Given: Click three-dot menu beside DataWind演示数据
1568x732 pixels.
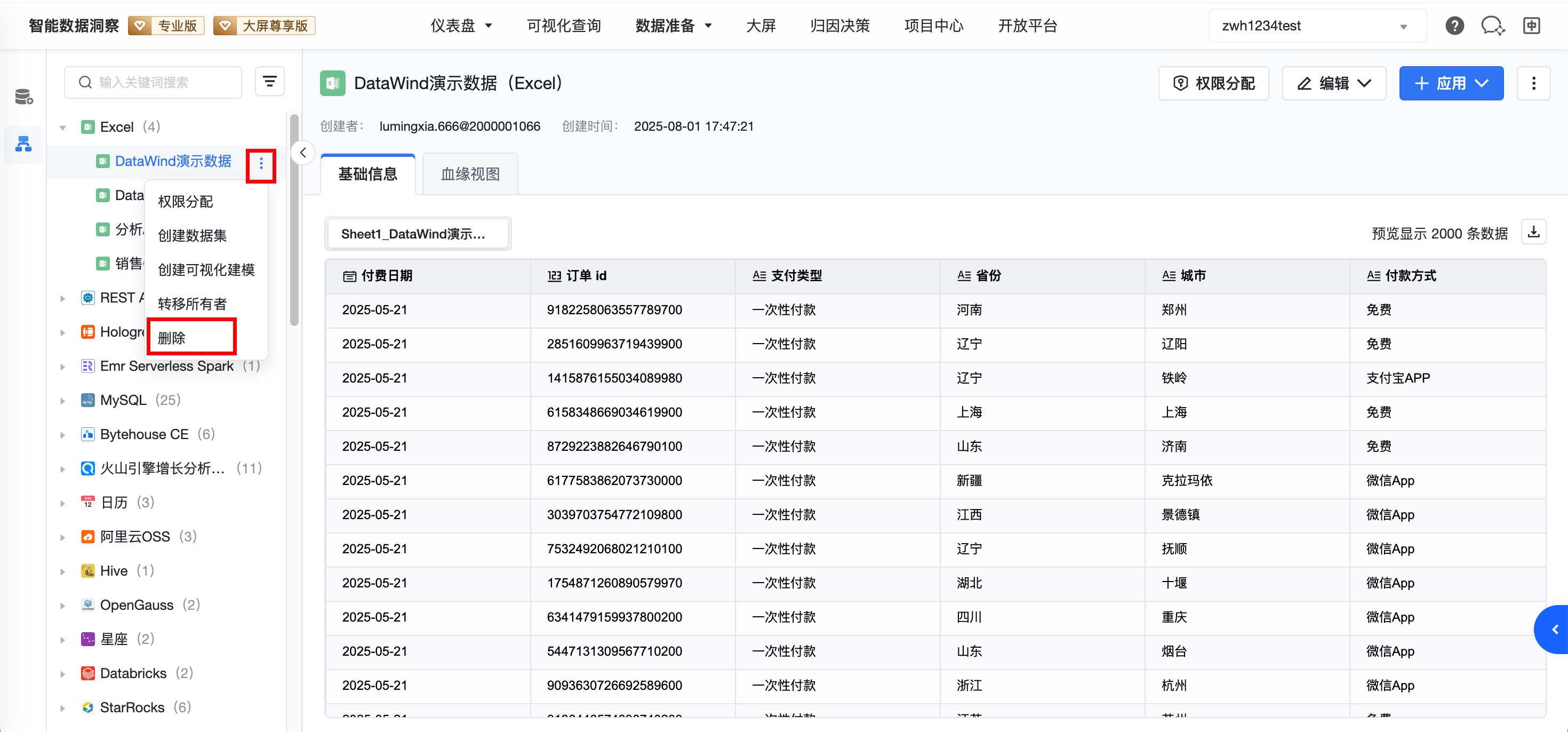Looking at the screenshot, I should coord(261,163).
